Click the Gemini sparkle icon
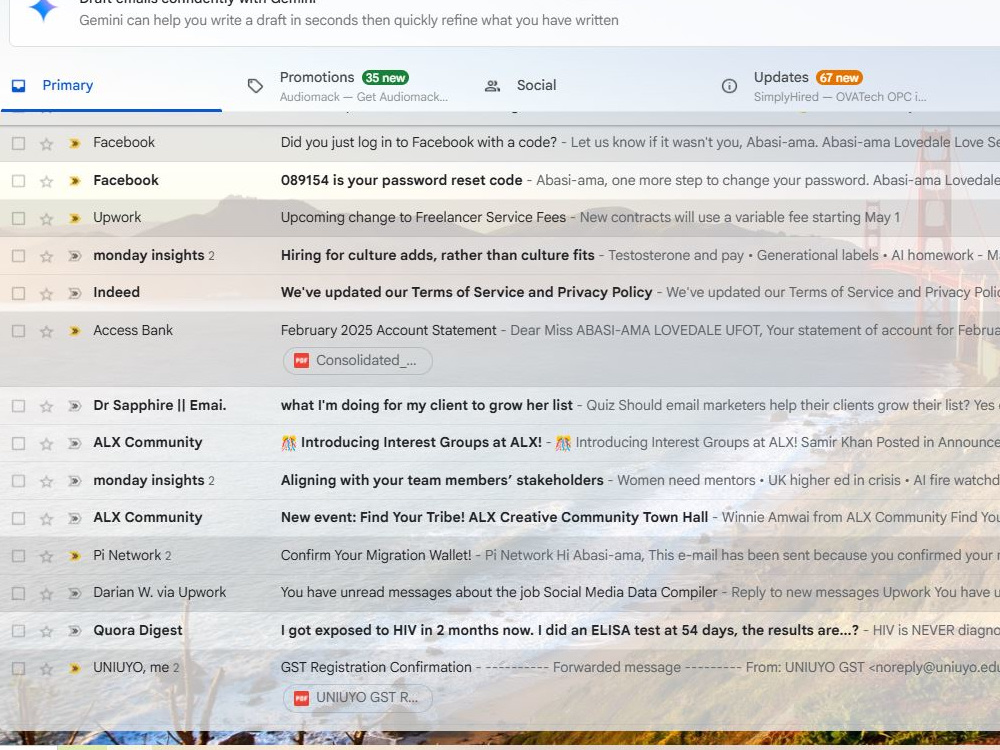Image resolution: width=1000 pixels, height=750 pixels. pos(43,9)
